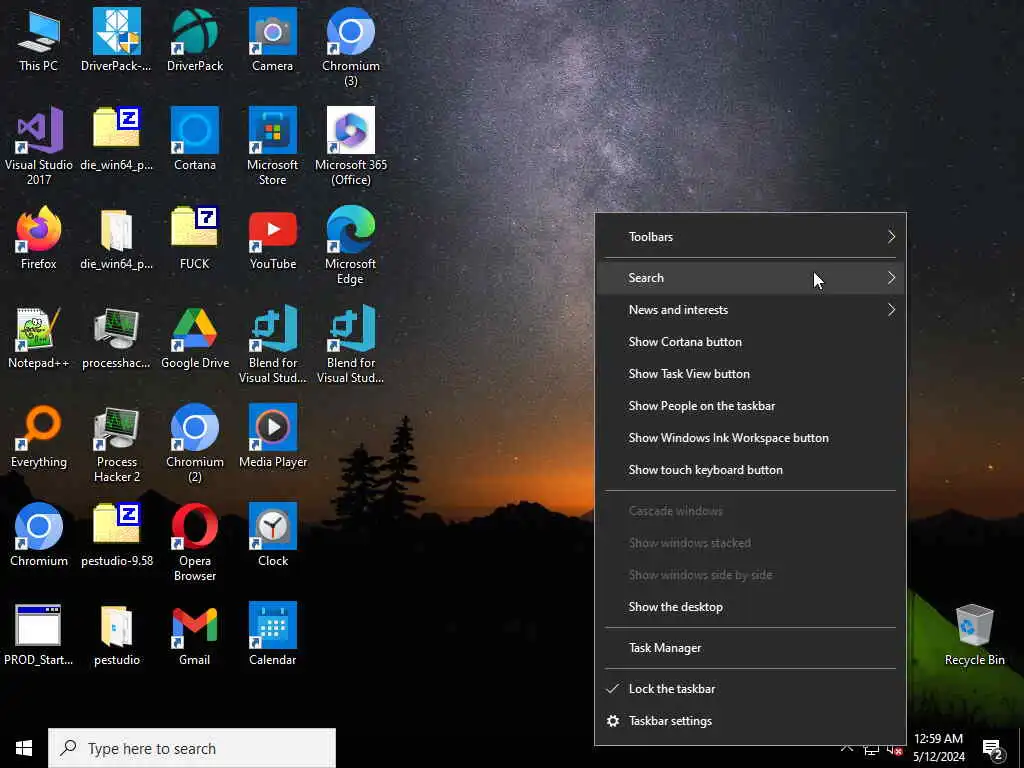Open Task Manager from context menu
Screen dimensions: 1024x768
tap(750, 648)
